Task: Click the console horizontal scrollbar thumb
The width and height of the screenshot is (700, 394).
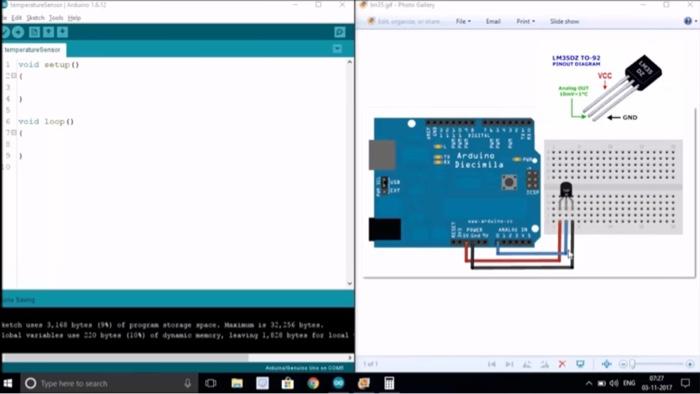Action: [x=125, y=357]
